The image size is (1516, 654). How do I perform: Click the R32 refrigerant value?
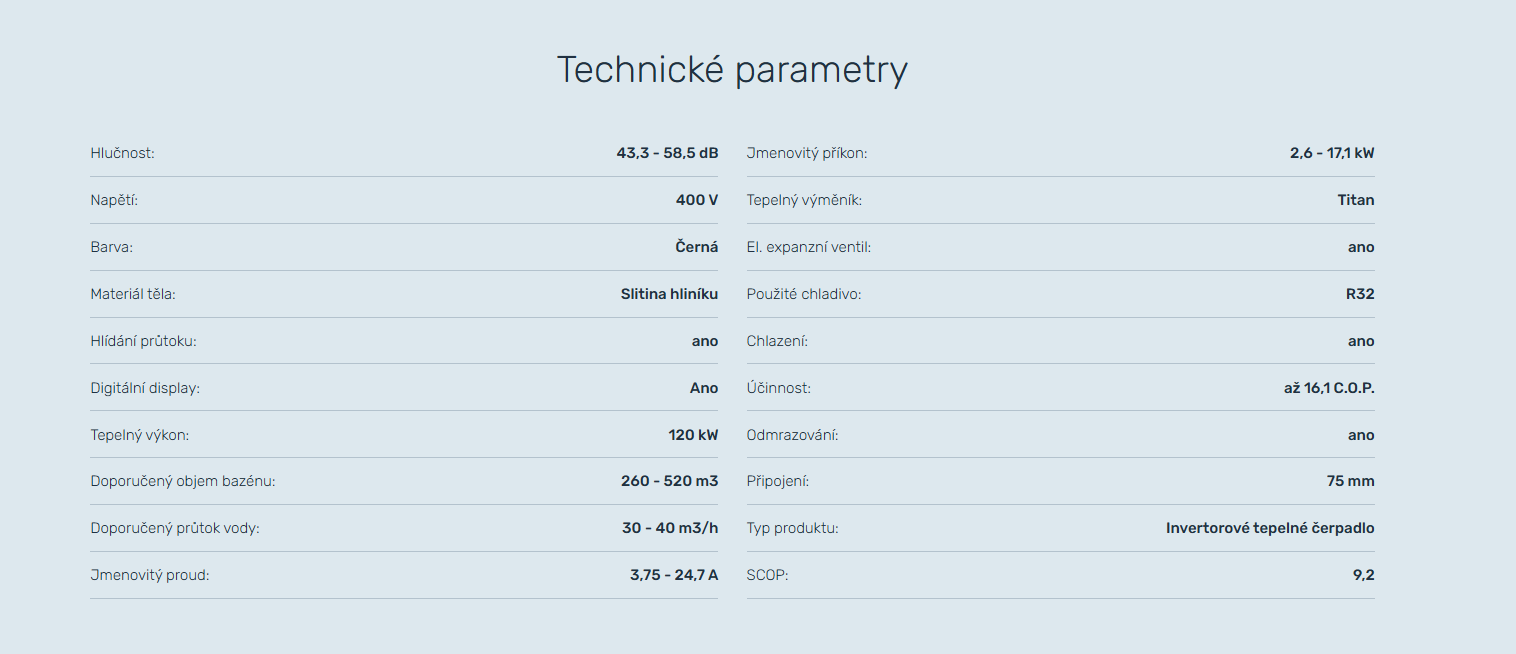pos(1360,294)
